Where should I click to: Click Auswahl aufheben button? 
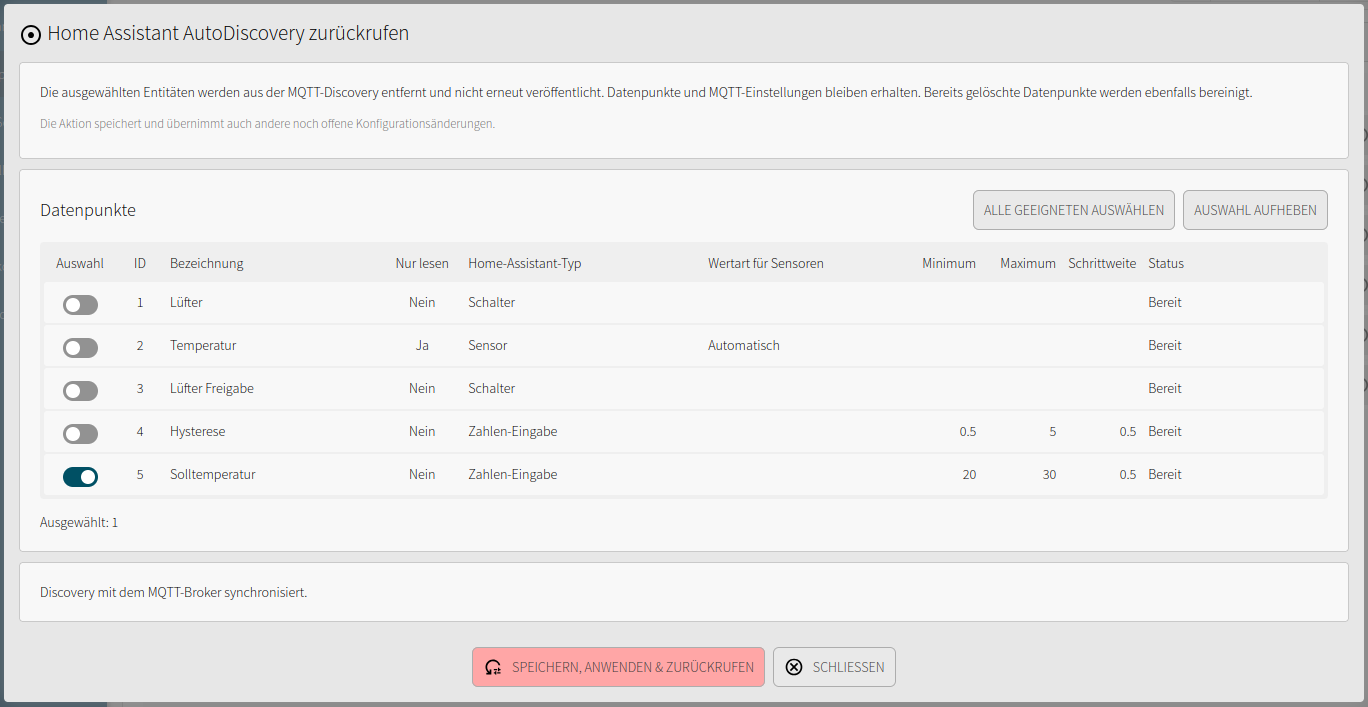[x=1255, y=210]
